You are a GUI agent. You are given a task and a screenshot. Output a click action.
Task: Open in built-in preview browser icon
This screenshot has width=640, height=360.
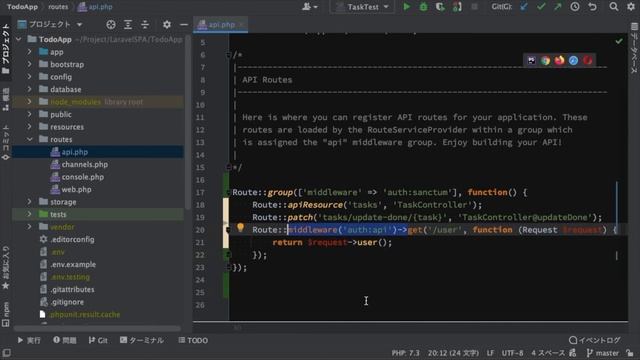click(531, 60)
